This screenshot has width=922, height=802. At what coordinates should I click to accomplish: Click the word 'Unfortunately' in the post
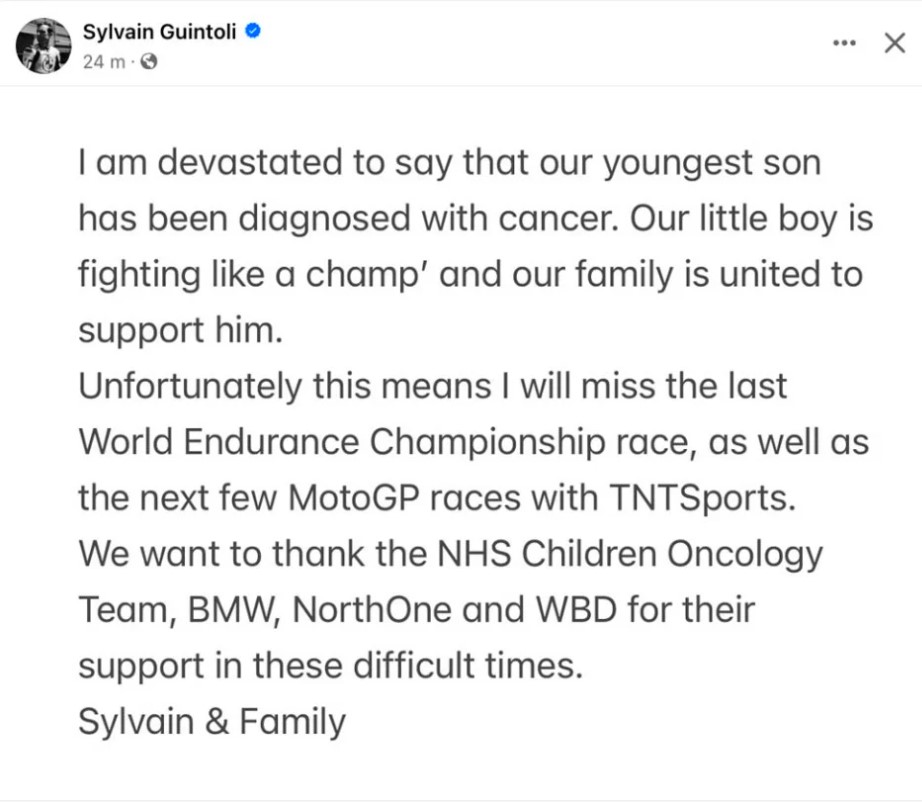190,387
